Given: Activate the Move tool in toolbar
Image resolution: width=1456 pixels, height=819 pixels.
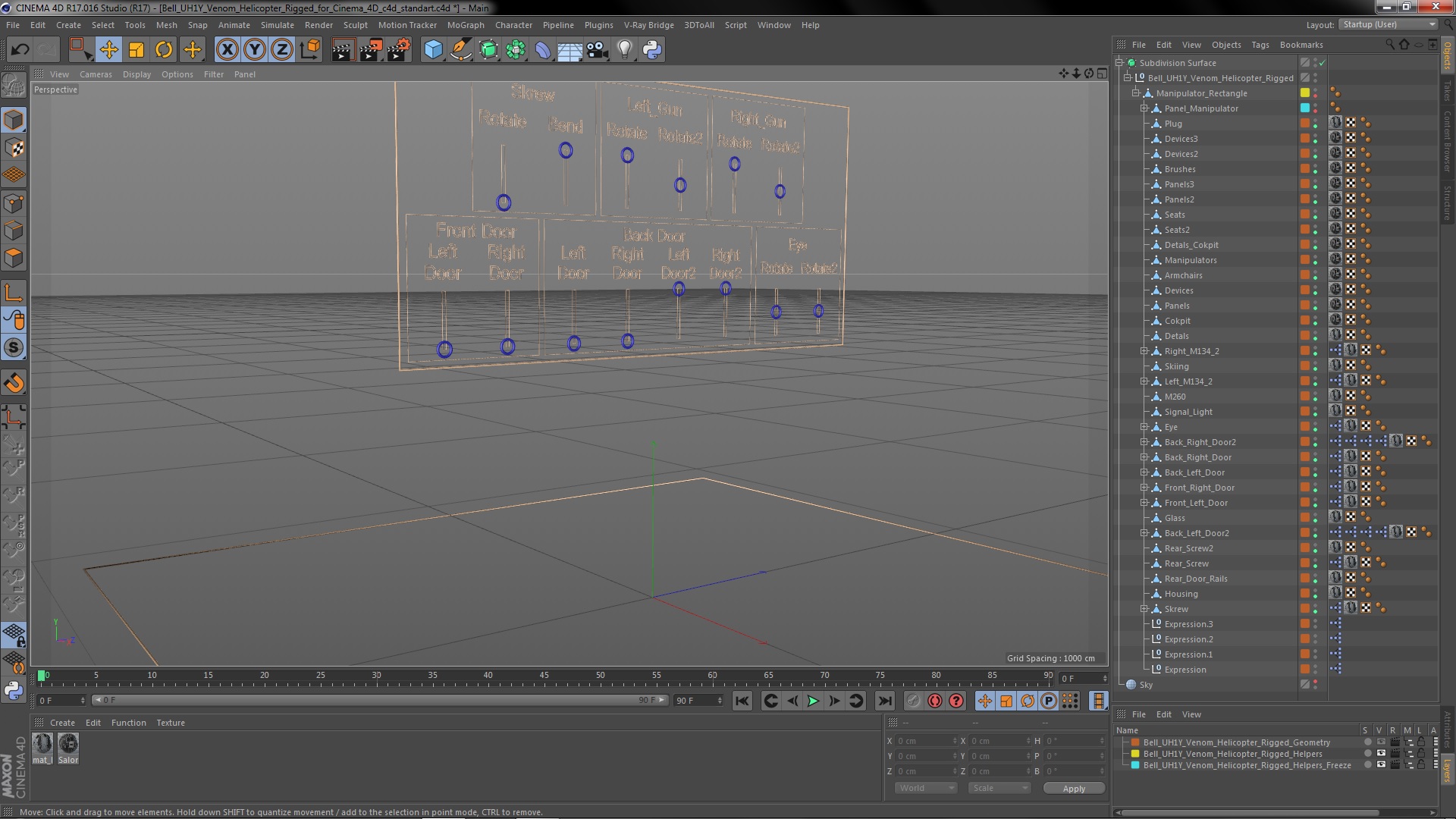Looking at the screenshot, I should (108, 50).
